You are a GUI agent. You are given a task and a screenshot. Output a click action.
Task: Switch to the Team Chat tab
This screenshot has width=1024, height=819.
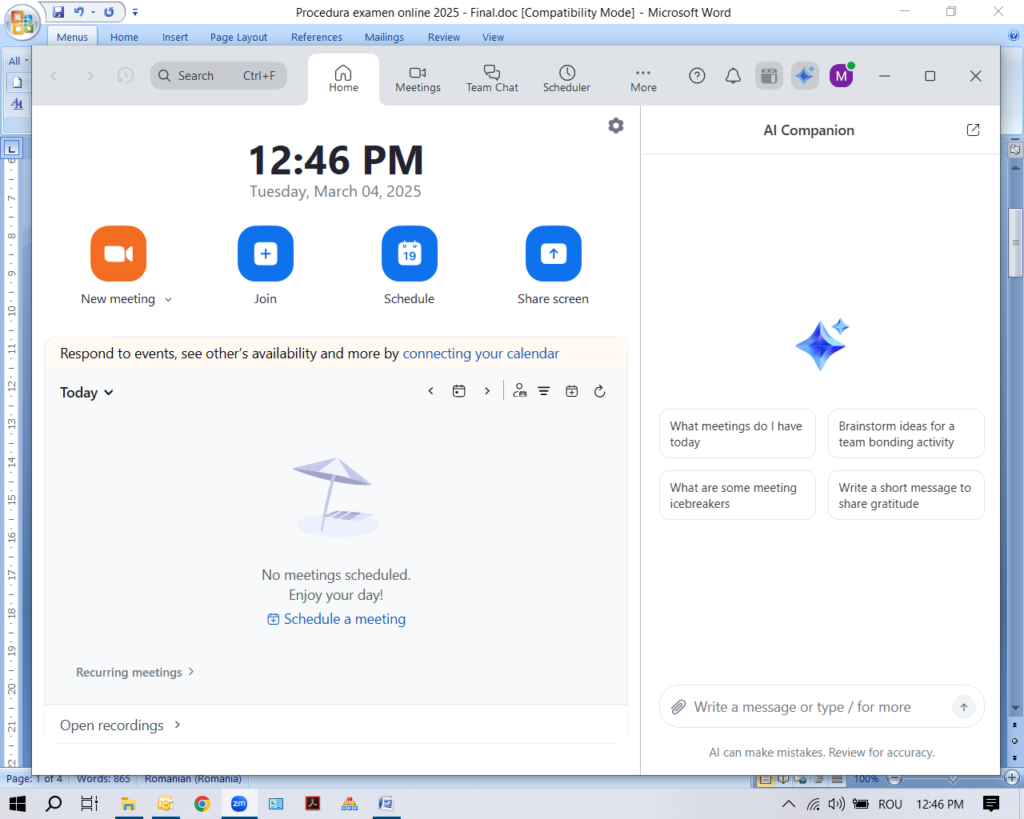492,79
